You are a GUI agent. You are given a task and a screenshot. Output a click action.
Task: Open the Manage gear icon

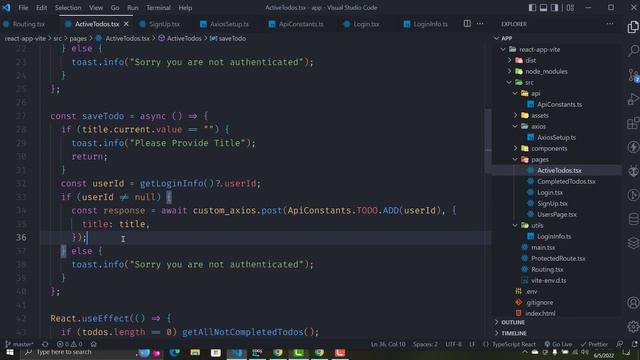(x=633, y=326)
